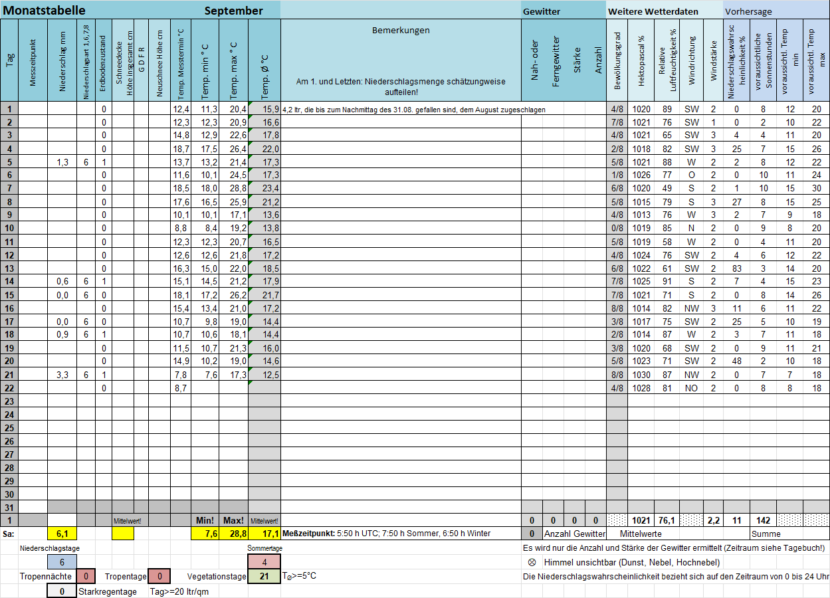Select the Bemerkungen cell for day 1
Viewport: 830px width, 598px height.
tap(401, 110)
